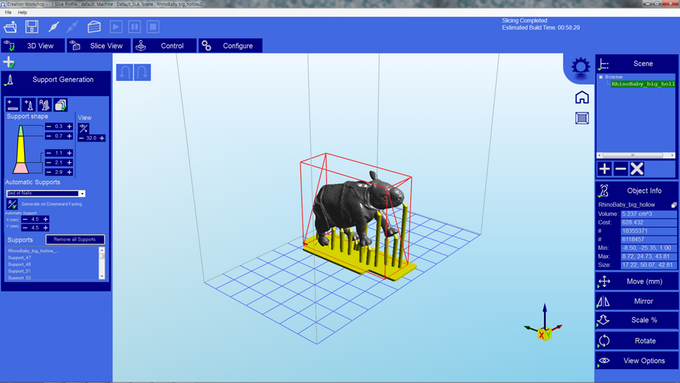Collapse the Scene panel header
680x383 pixels.
[x=636, y=64]
